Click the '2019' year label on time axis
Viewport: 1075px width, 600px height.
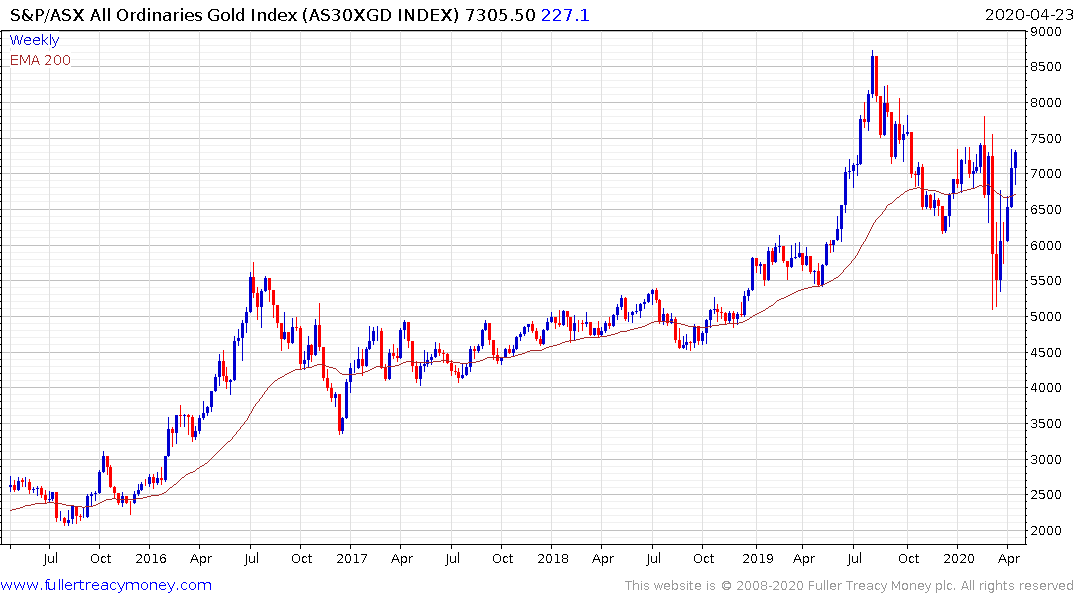757,559
